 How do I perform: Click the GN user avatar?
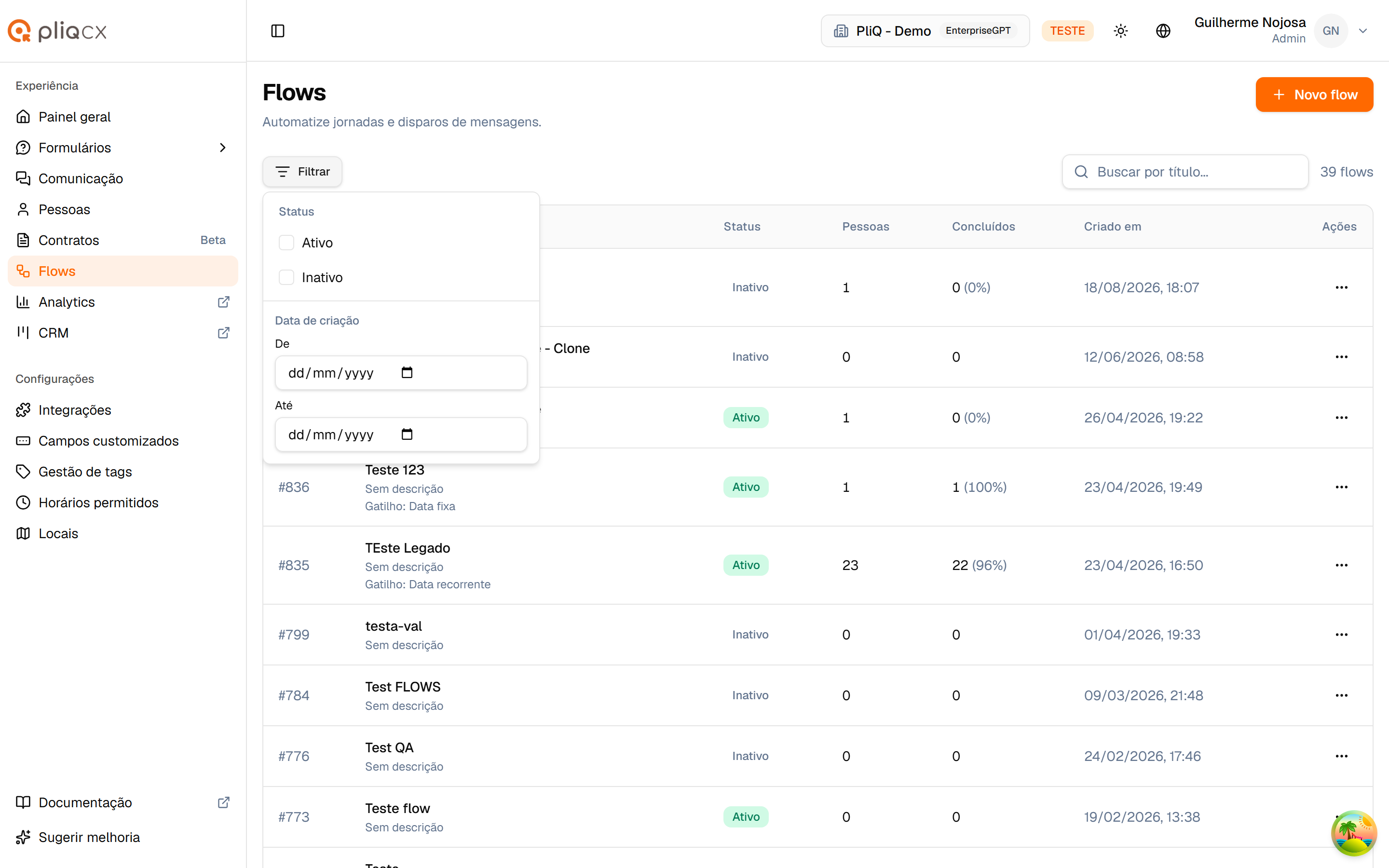pos(1331,31)
